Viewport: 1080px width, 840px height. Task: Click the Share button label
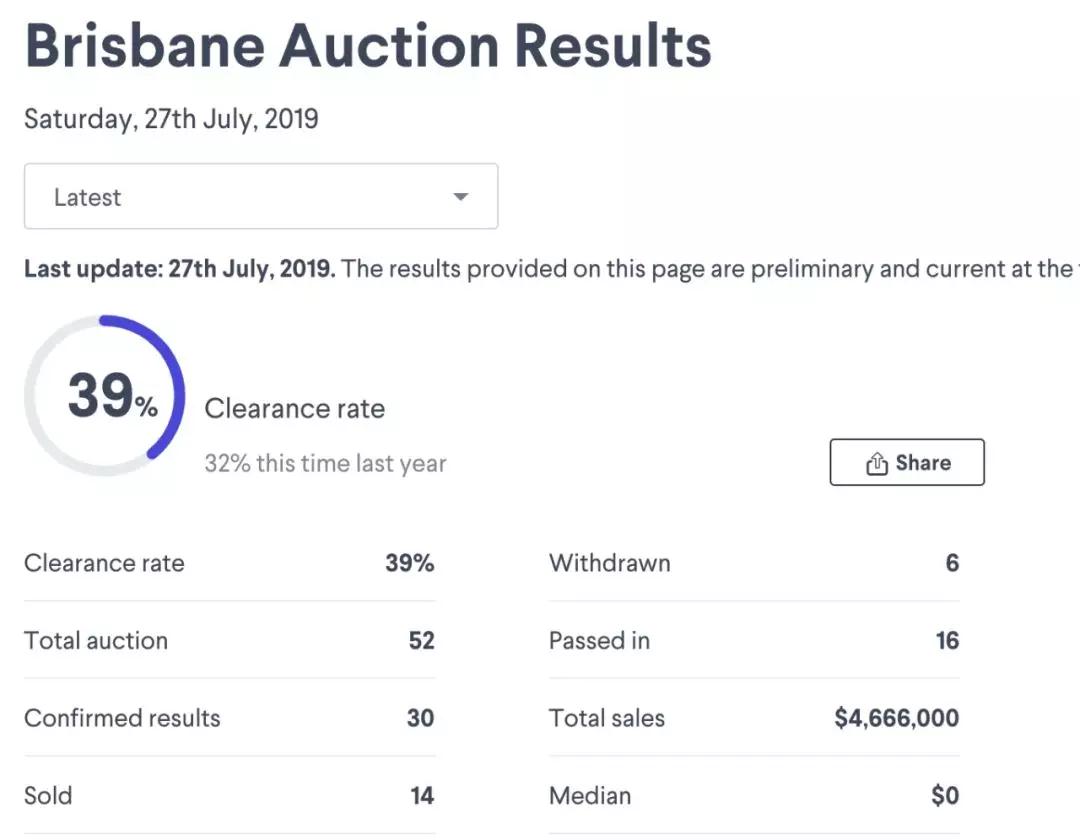tap(923, 463)
